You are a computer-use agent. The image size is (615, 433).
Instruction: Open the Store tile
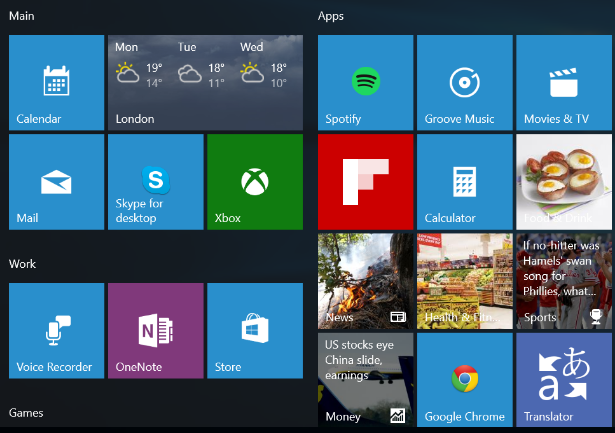point(255,331)
